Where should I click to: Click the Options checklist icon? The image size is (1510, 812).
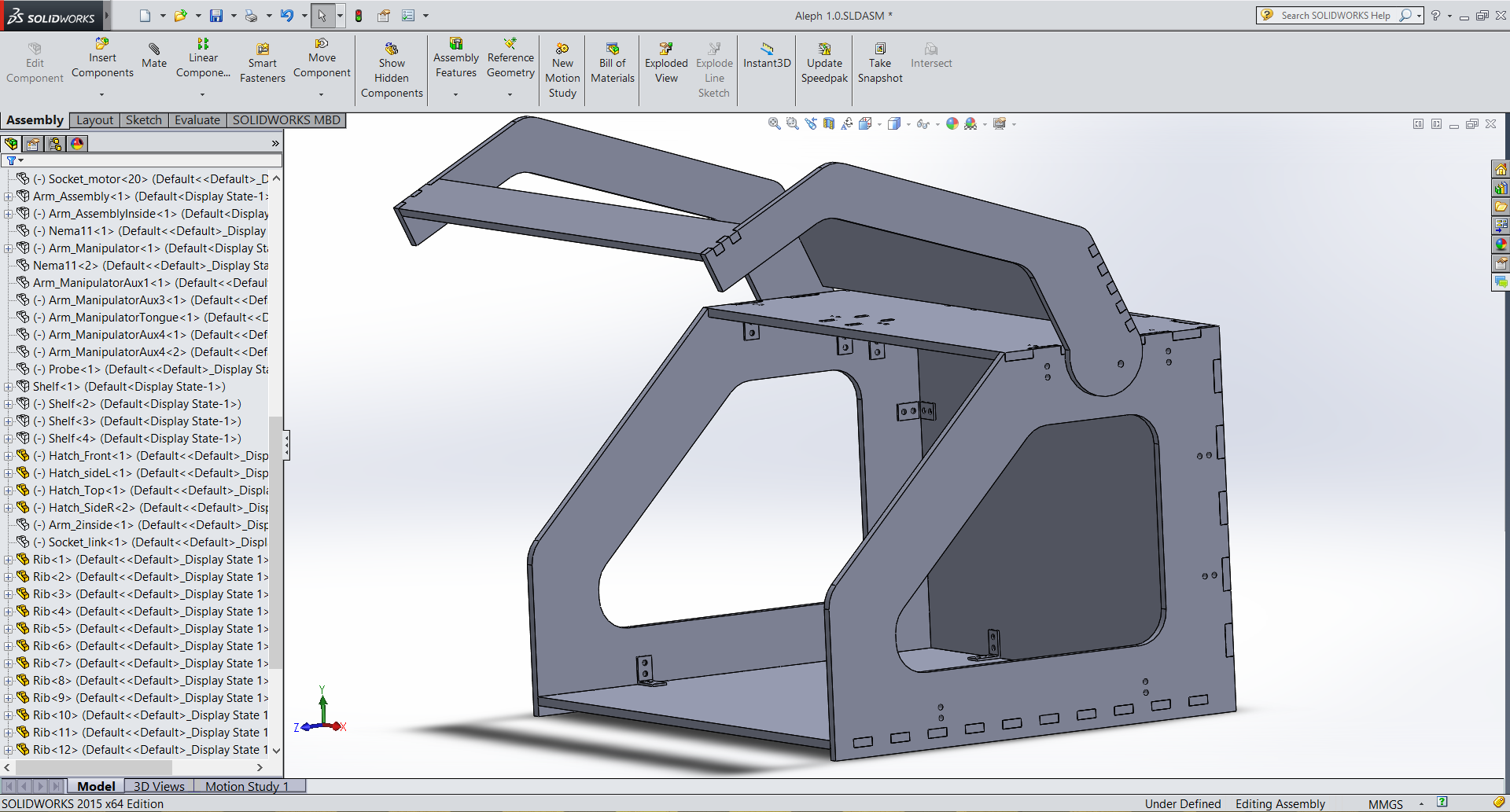(x=408, y=16)
